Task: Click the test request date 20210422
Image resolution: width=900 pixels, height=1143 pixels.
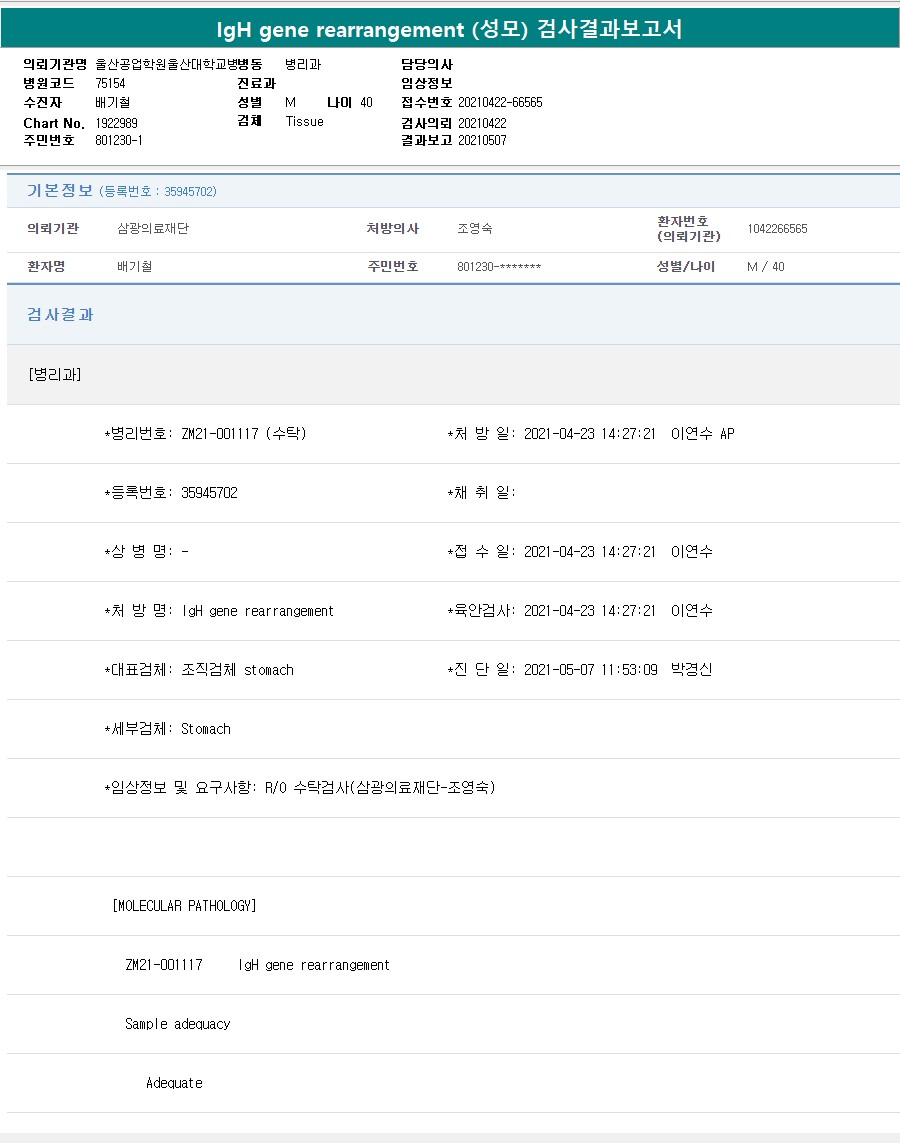Action: pos(482,123)
